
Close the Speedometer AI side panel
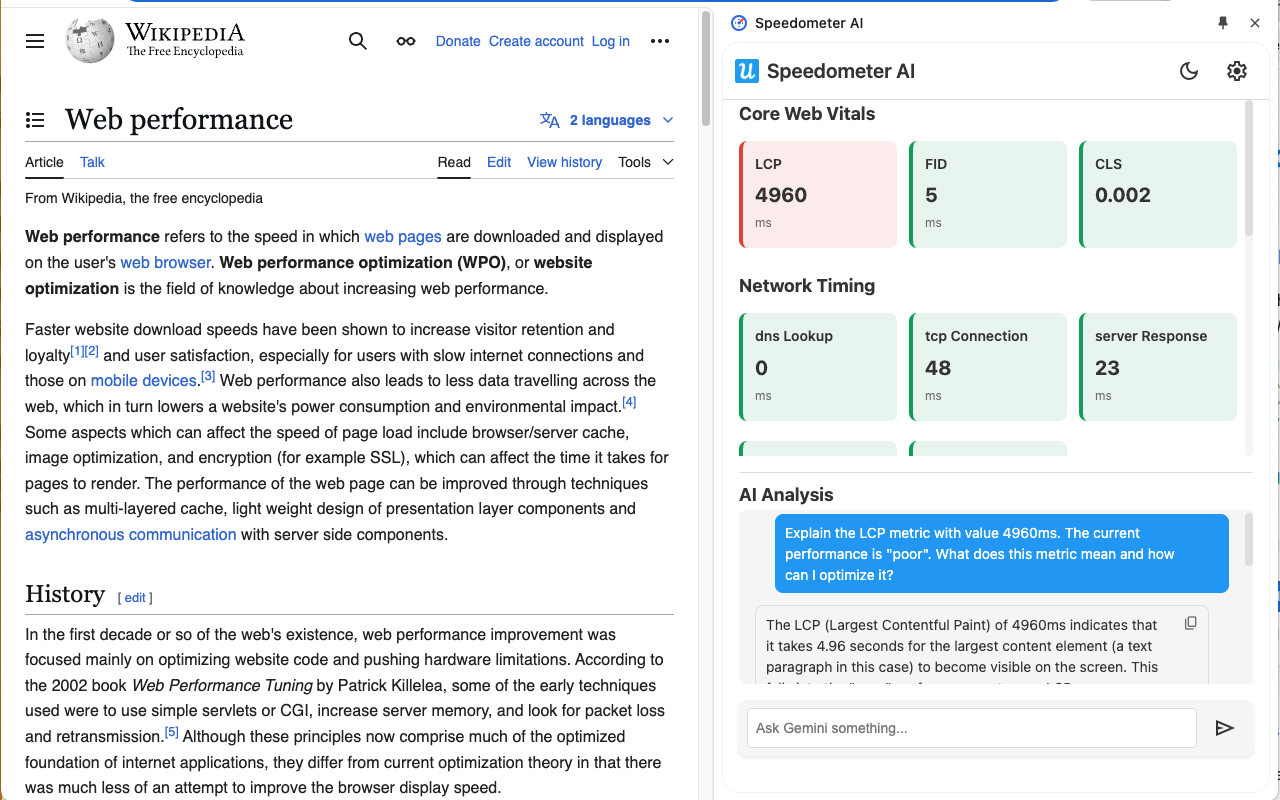1255,23
